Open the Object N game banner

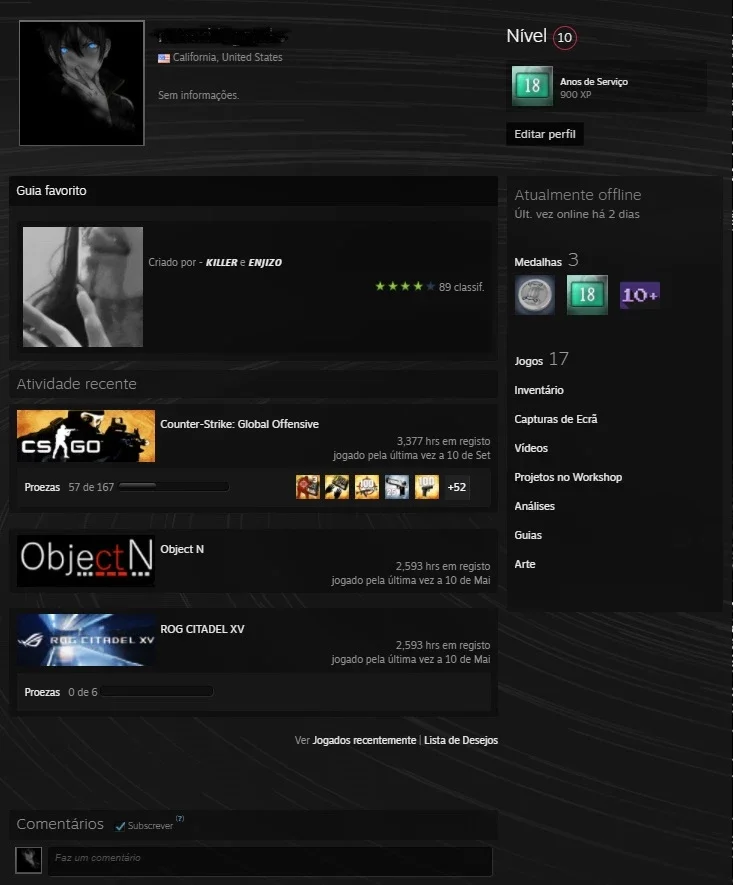(86, 561)
